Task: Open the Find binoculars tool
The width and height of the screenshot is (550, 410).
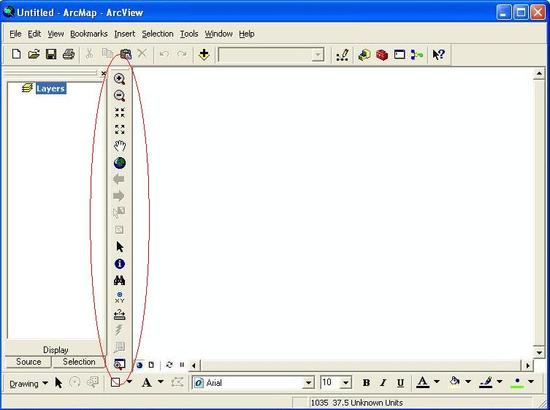Action: (x=120, y=280)
